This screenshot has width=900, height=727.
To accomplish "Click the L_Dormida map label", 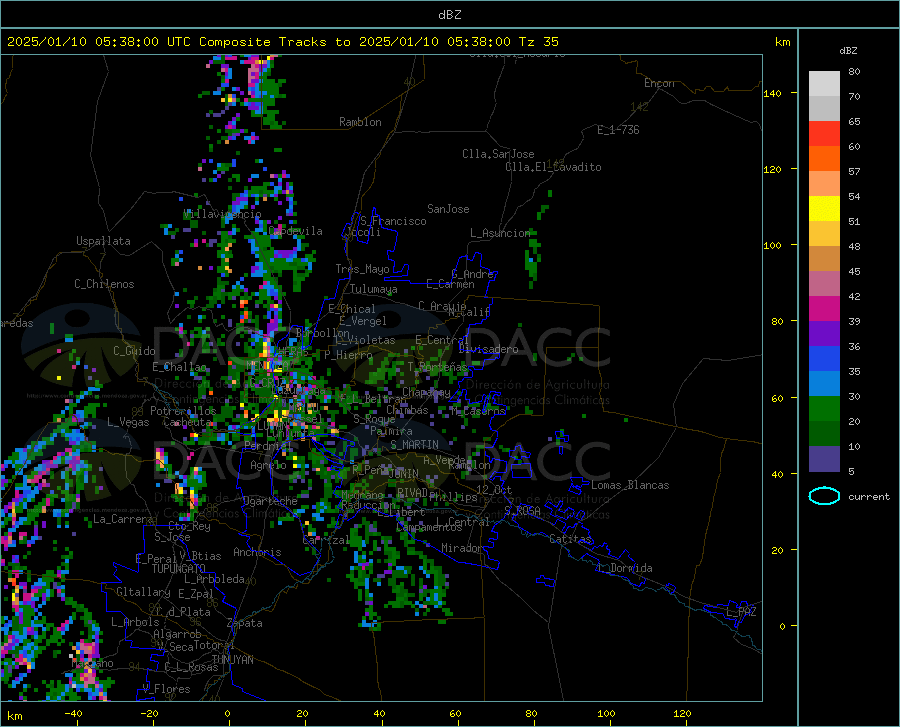I will tap(624, 568).
